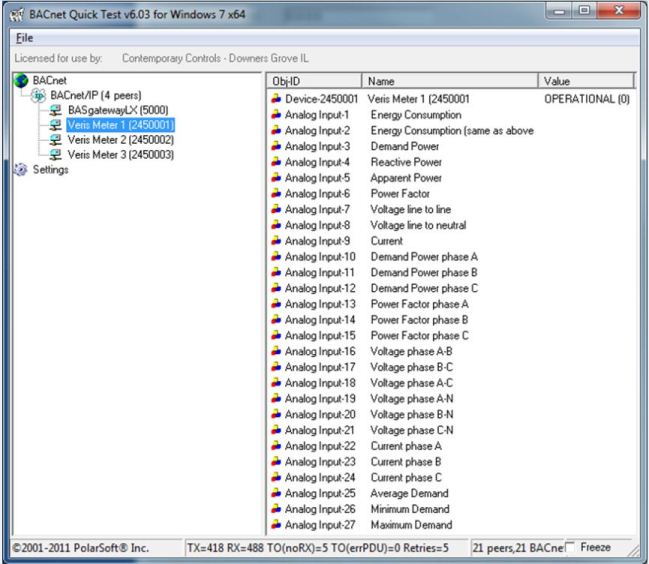Image resolution: width=649 pixels, height=564 pixels.
Task: Click the Veris Meter 1 device icon in tree
Action: pyautogui.click(x=55, y=125)
